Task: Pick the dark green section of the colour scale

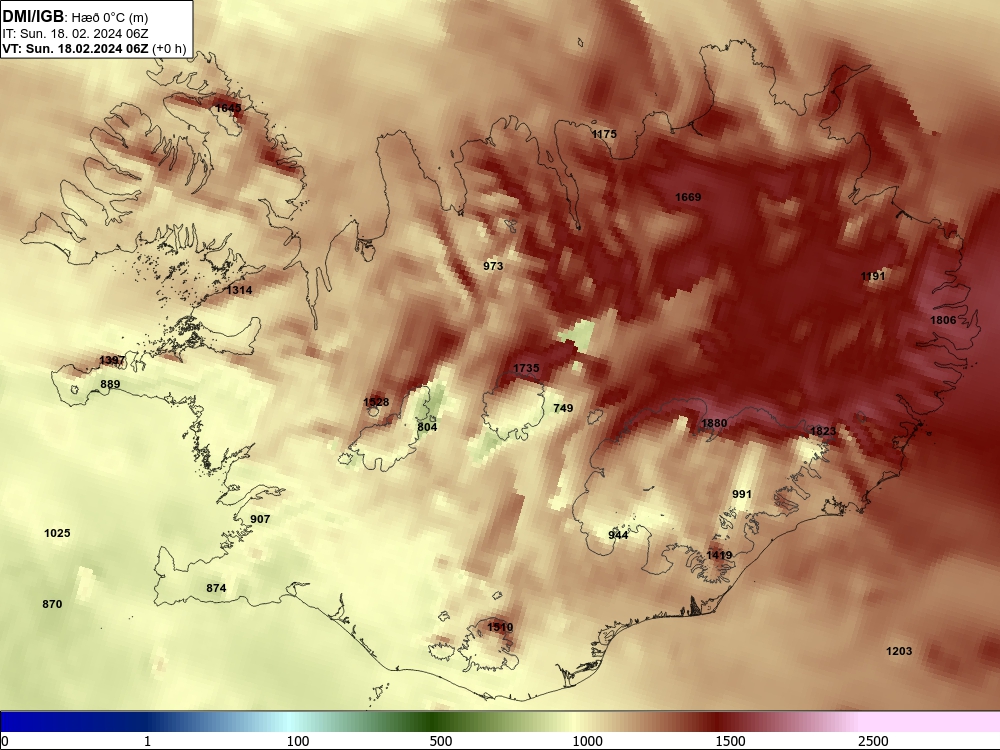Action: click(434, 722)
